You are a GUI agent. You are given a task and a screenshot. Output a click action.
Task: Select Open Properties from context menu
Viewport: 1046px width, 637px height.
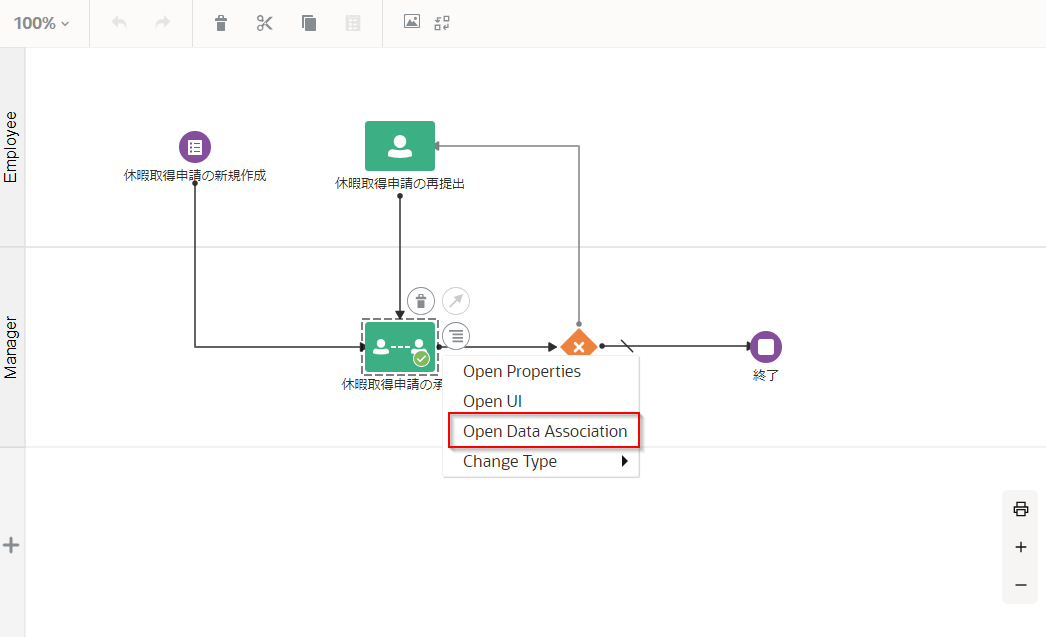click(521, 371)
